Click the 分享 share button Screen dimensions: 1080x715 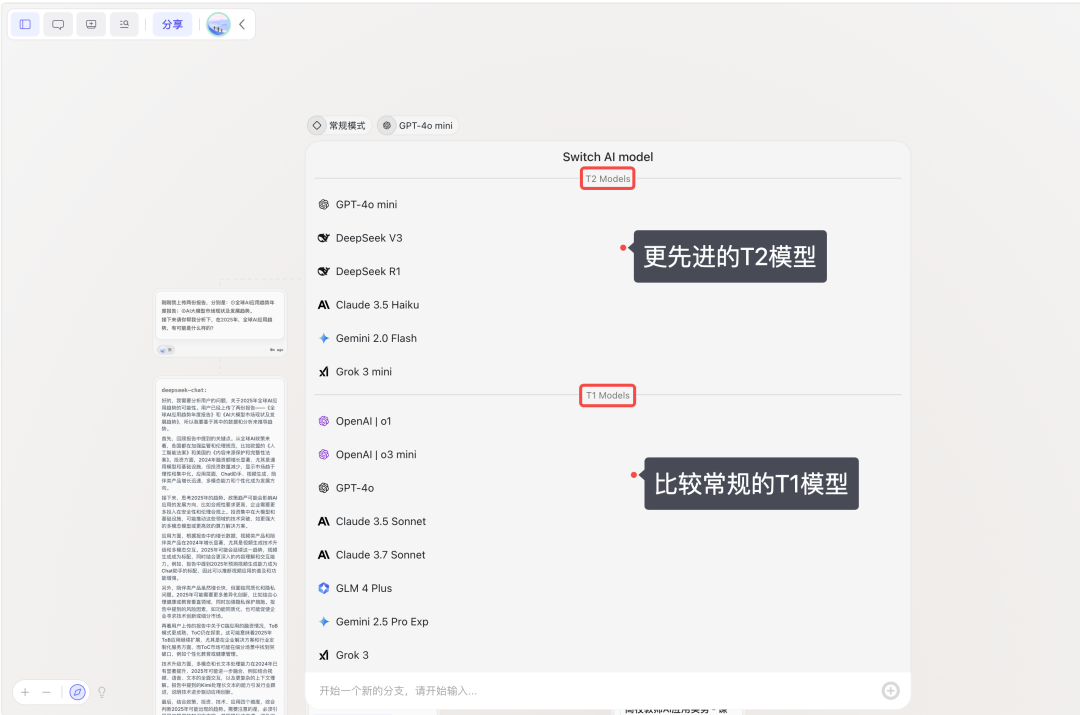[172, 24]
